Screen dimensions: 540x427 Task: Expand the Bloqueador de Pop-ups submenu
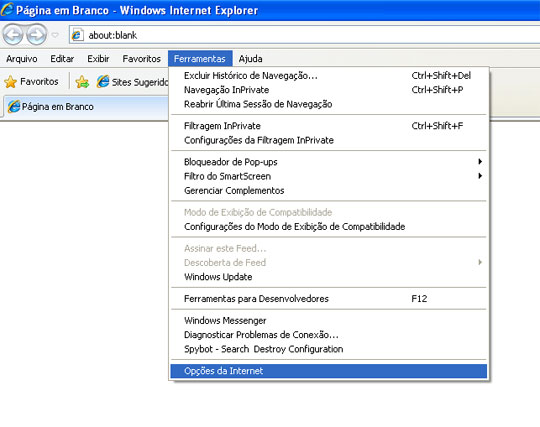coord(329,162)
